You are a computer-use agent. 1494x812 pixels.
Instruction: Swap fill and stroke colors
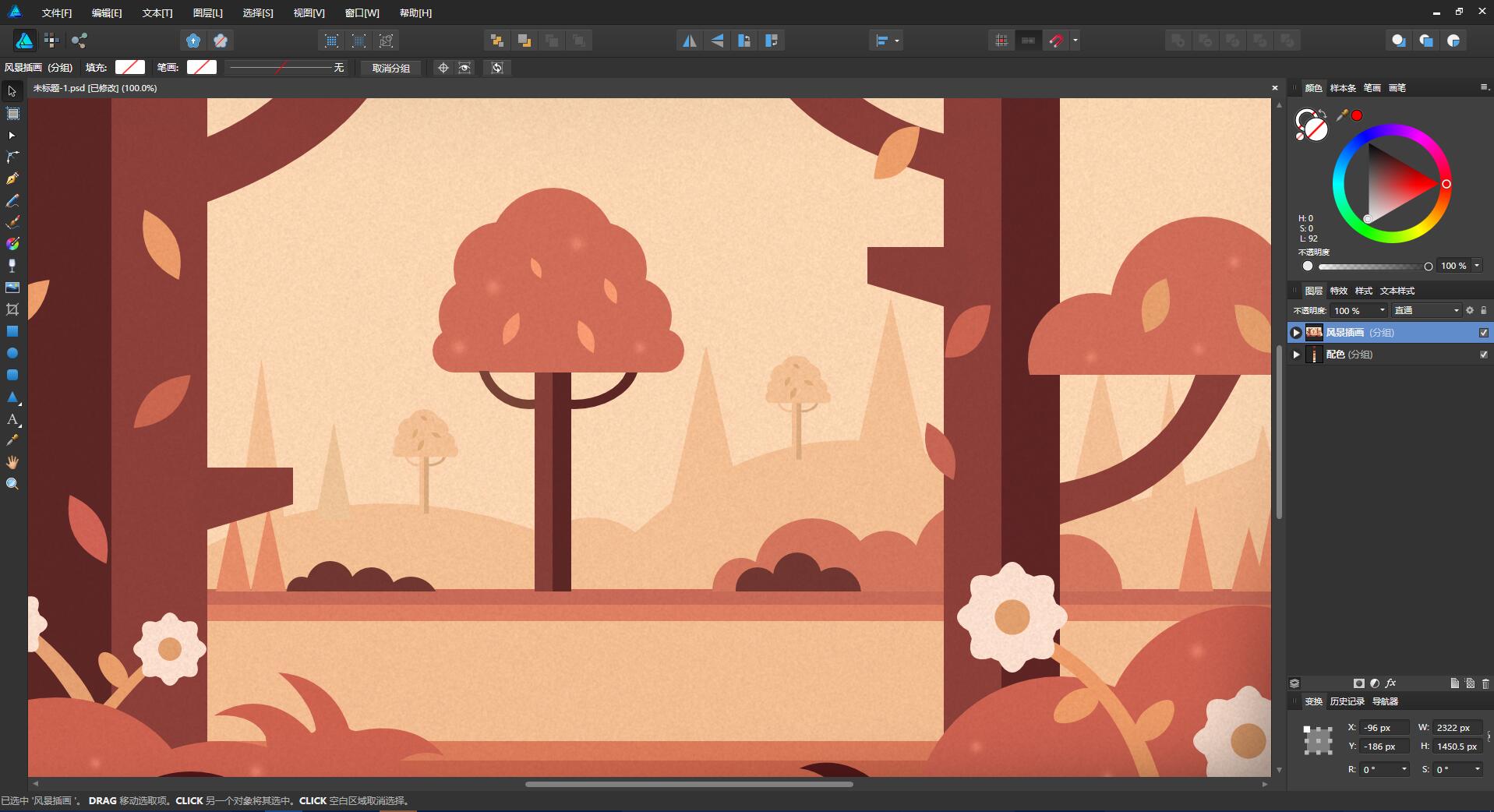click(1322, 115)
